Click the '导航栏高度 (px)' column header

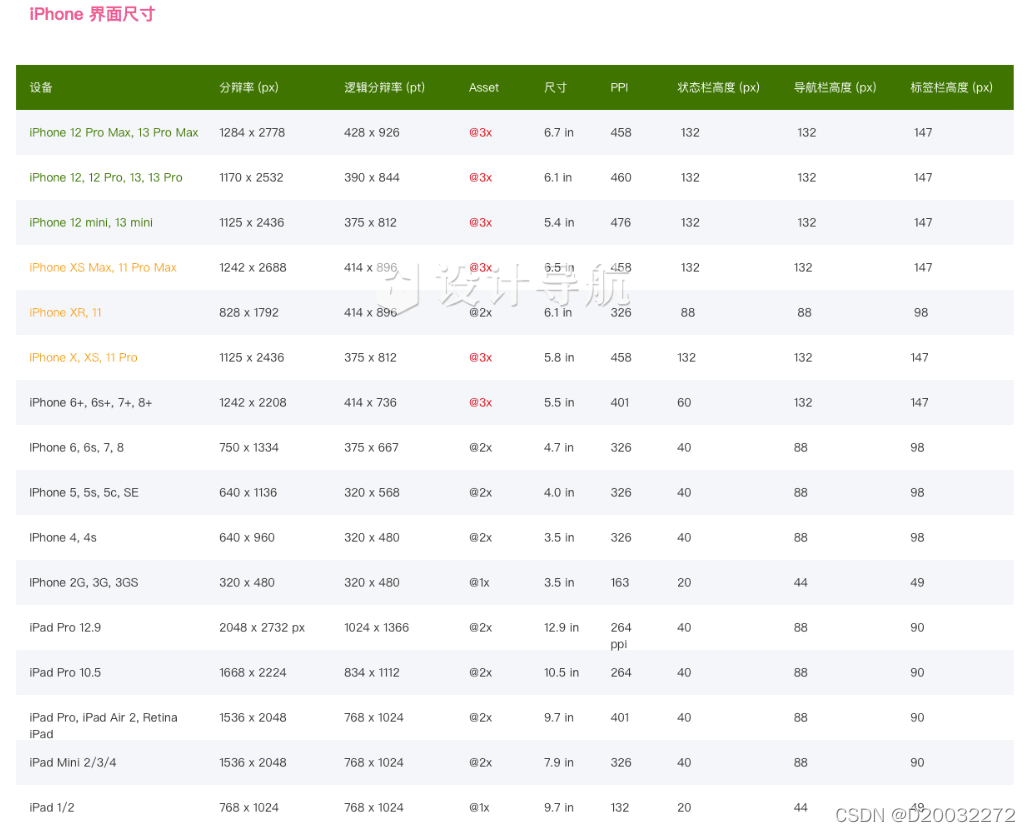(x=834, y=87)
